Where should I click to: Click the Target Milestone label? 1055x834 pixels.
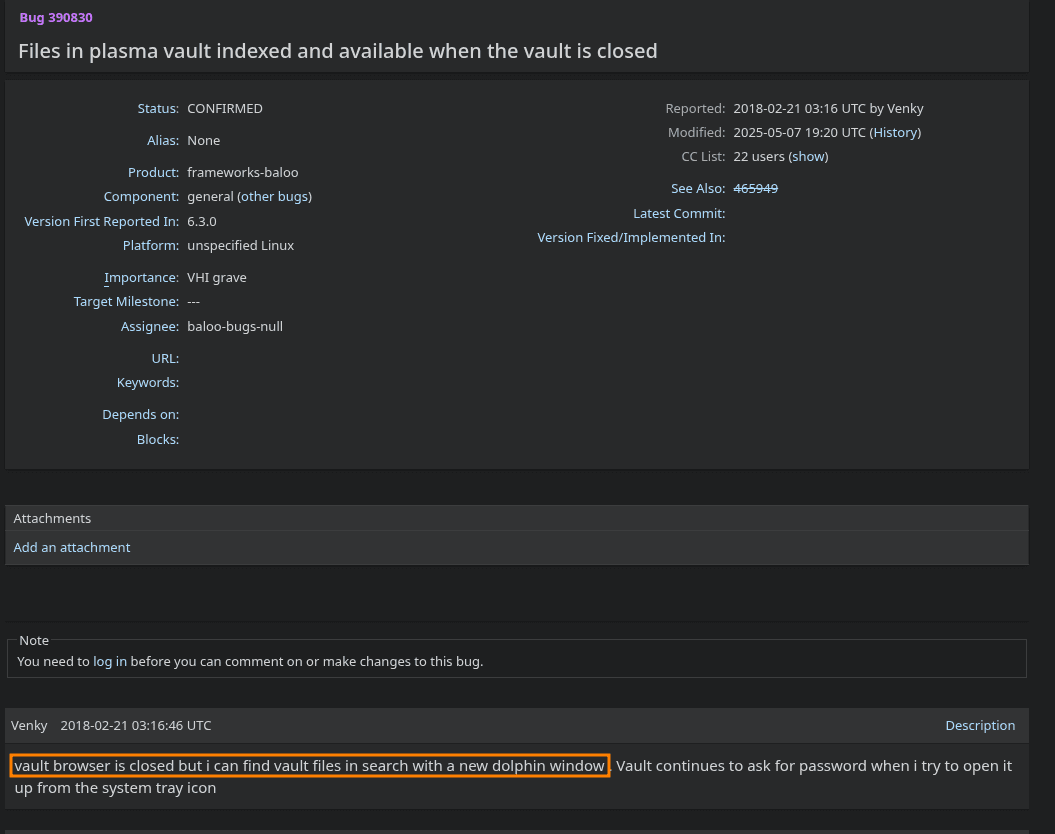[x=126, y=302]
